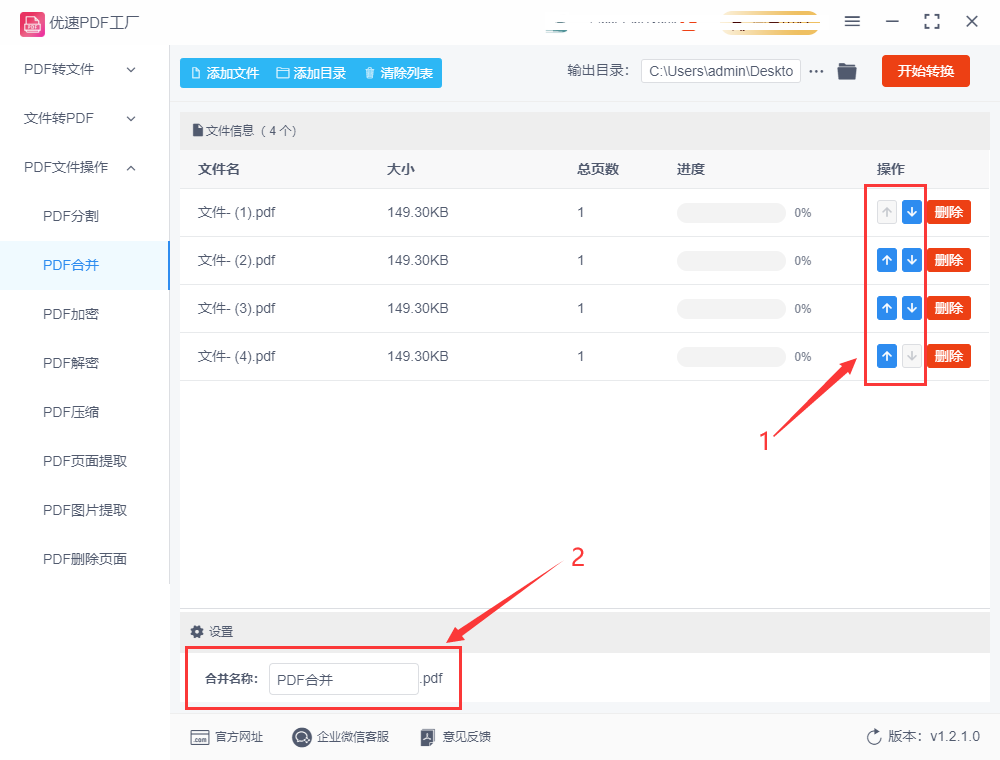Open the PDF解密 menu item

pyautogui.click(x=71, y=363)
